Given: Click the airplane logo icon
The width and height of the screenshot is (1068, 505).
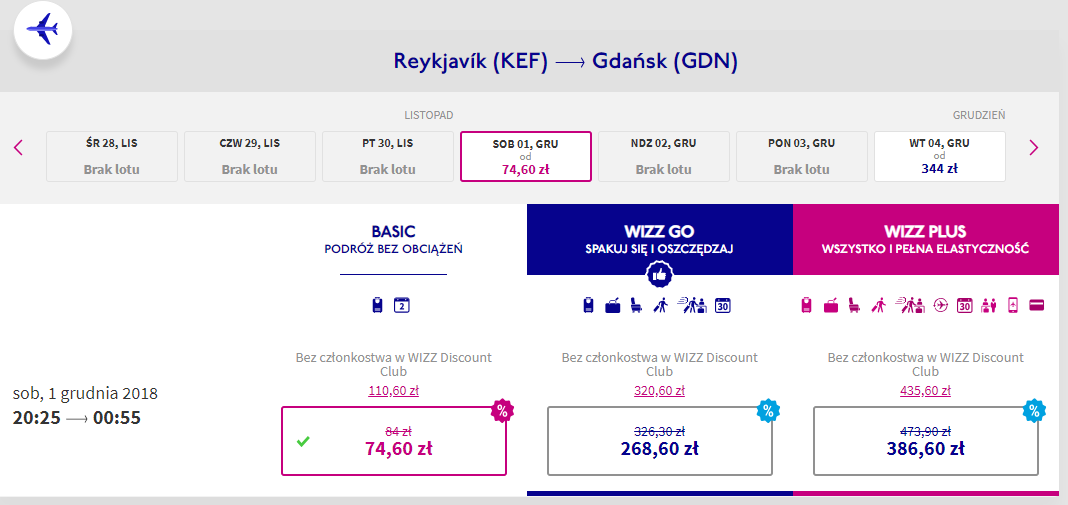Looking at the screenshot, I should pyautogui.click(x=42, y=31).
